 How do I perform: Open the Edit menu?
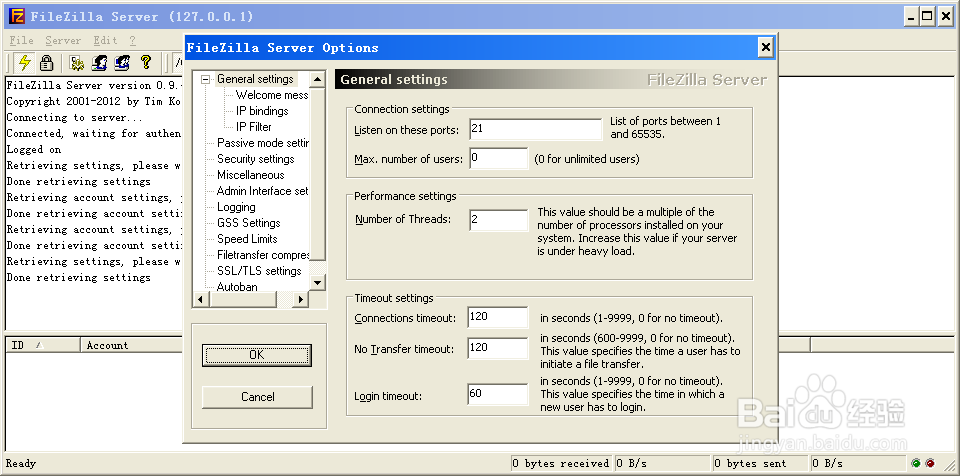[x=105, y=40]
